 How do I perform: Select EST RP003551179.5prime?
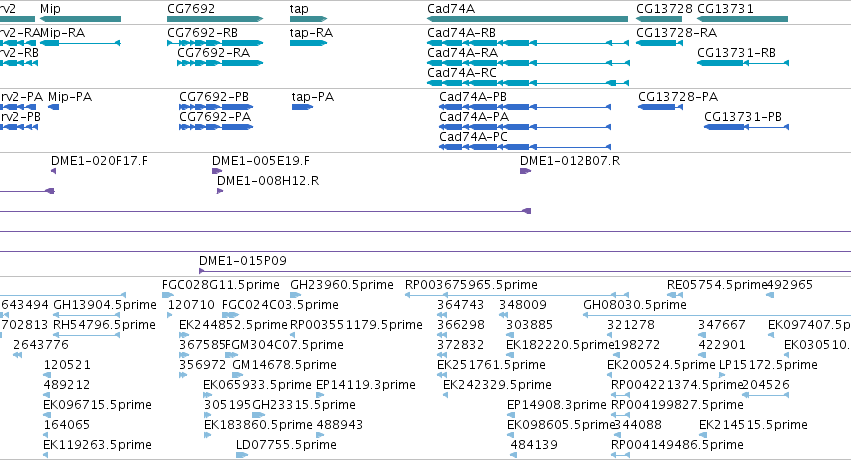pyautogui.click(x=294, y=335)
